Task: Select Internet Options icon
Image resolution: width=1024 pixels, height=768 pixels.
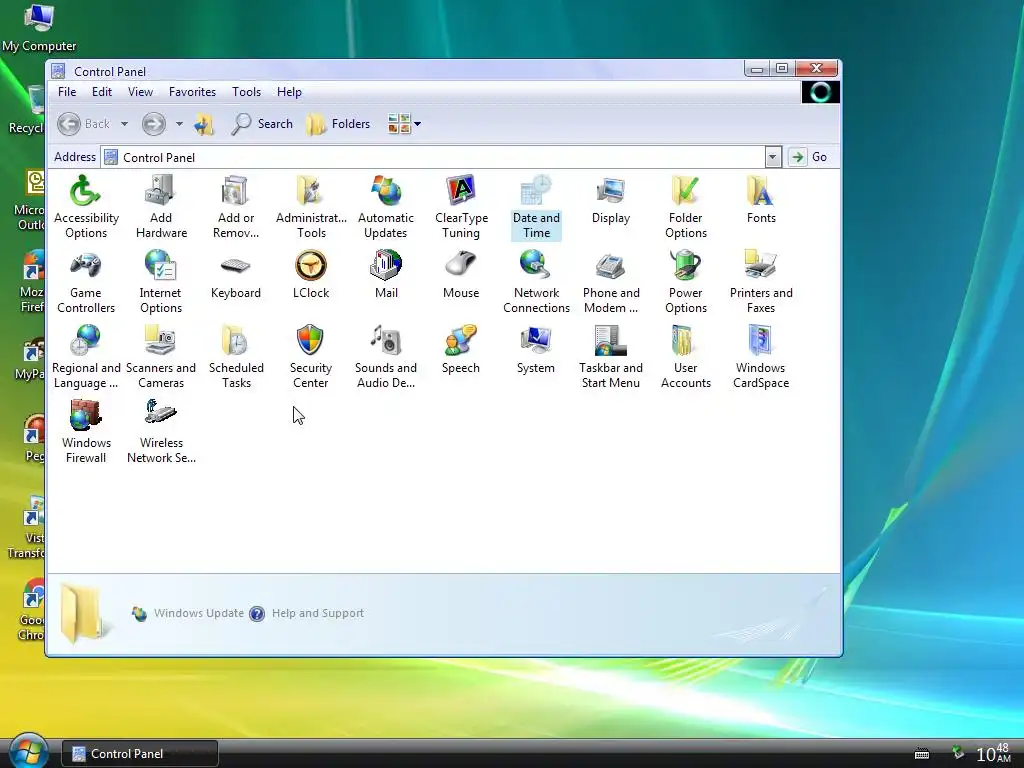Action: point(161,281)
